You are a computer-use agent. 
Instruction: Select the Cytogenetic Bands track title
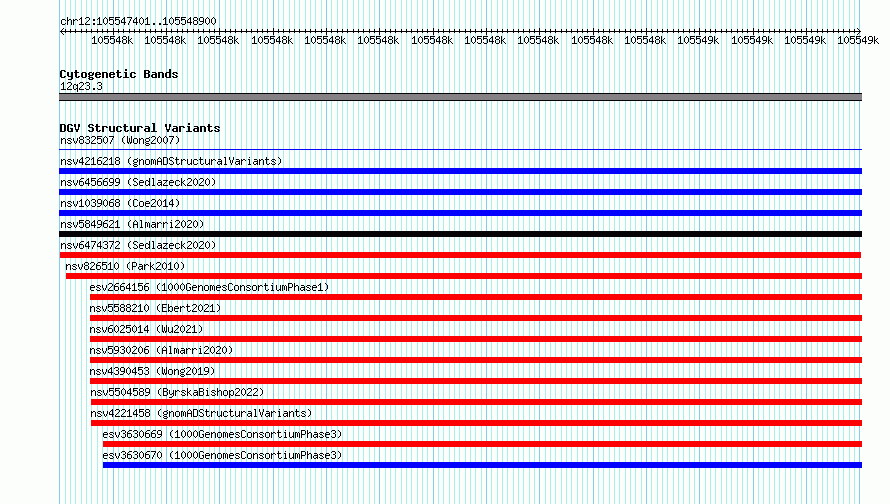click(x=119, y=74)
